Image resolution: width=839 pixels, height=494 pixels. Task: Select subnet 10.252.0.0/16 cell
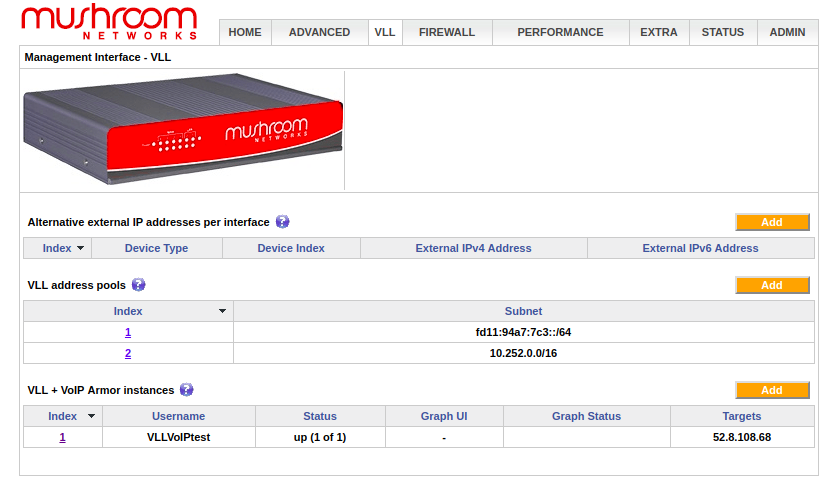[x=523, y=353]
